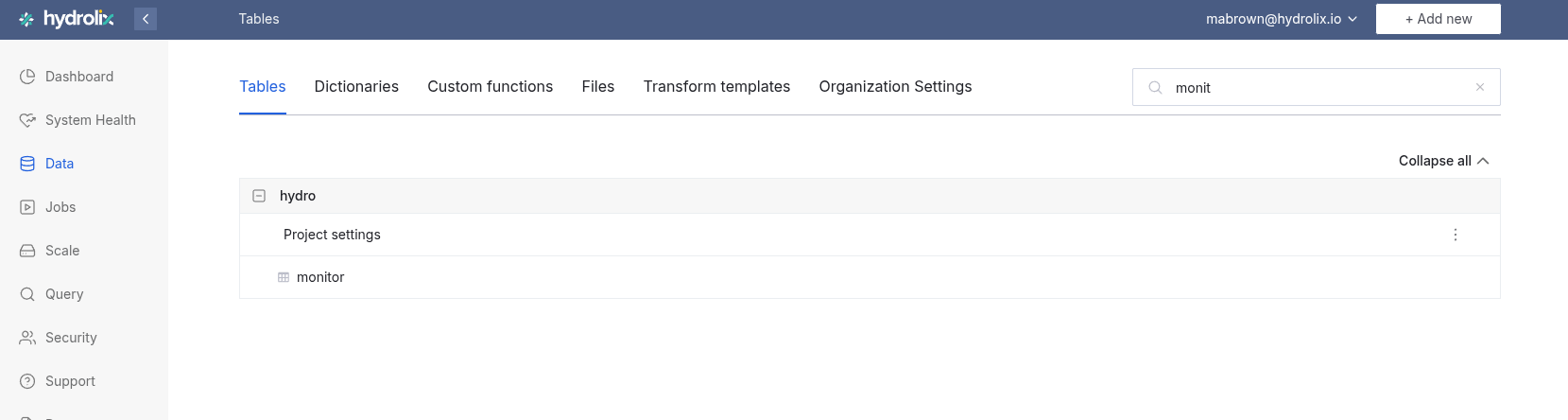Open the Jobs play icon
The height and width of the screenshot is (420, 1568).
pyautogui.click(x=27, y=207)
